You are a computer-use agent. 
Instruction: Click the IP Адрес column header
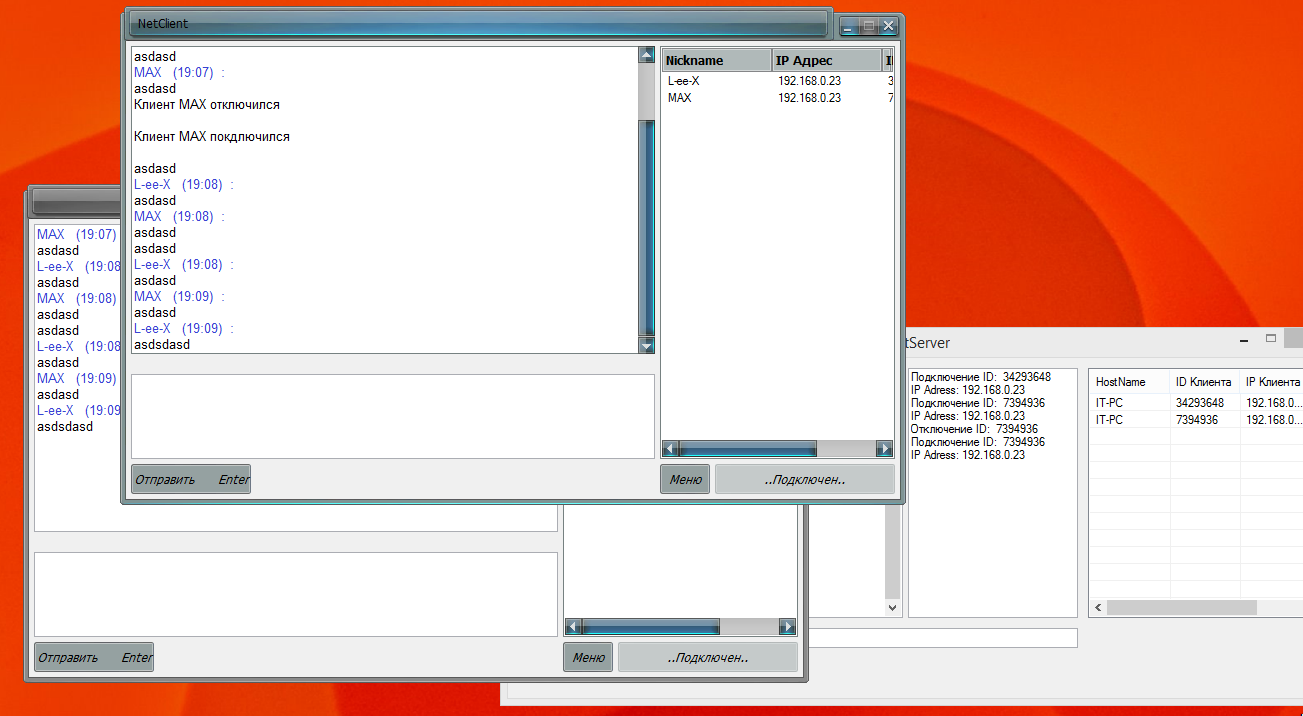coord(826,60)
